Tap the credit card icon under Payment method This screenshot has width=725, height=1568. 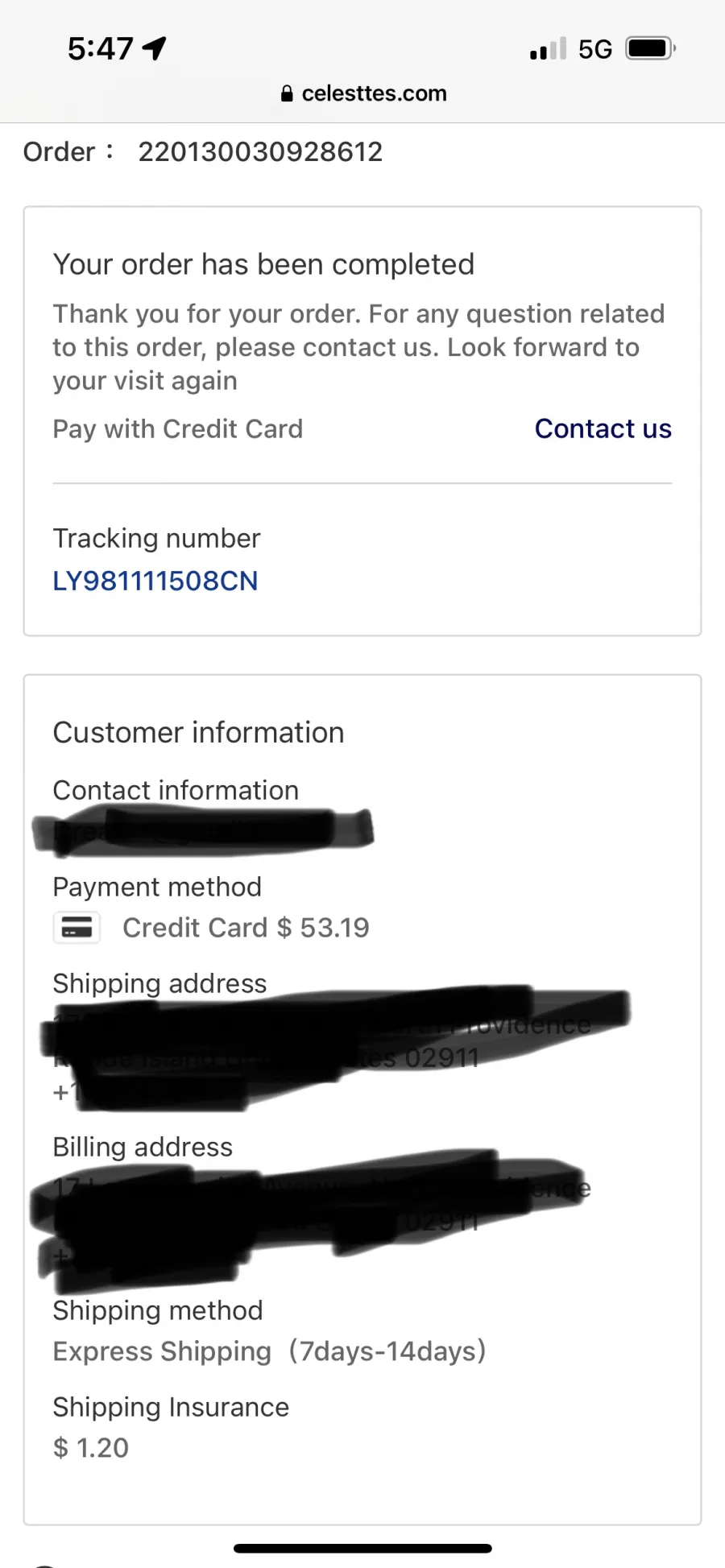pyautogui.click(x=77, y=928)
